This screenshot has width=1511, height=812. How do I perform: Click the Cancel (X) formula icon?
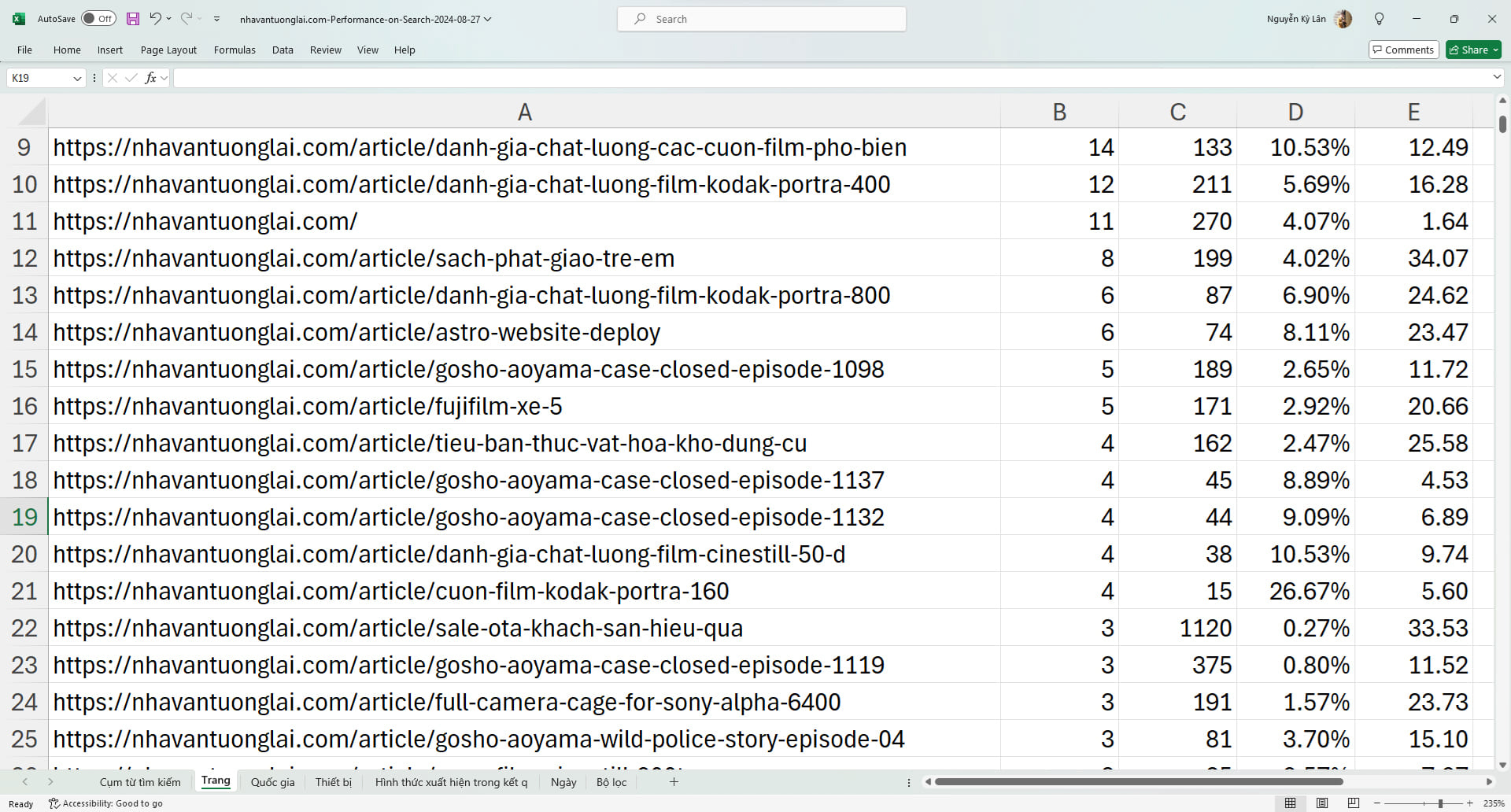click(113, 78)
